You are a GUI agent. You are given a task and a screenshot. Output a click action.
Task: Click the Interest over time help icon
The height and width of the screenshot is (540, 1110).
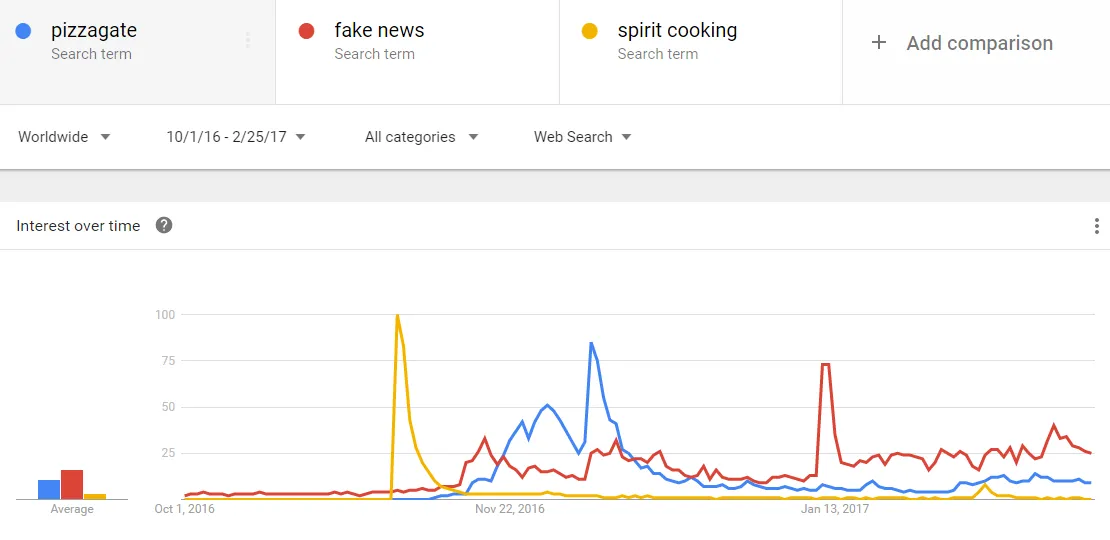(164, 226)
